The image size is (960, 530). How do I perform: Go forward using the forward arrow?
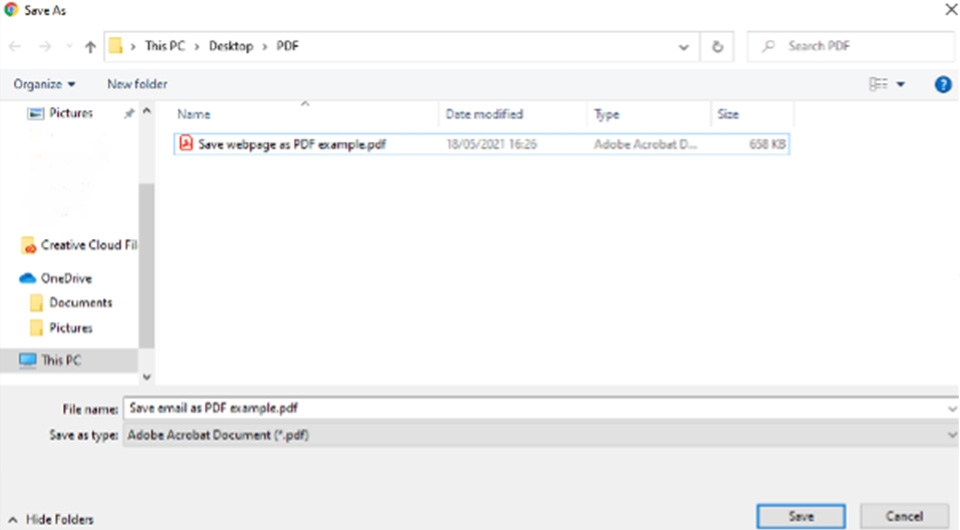tap(45, 47)
